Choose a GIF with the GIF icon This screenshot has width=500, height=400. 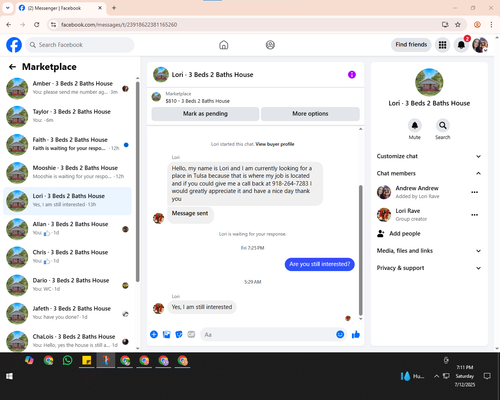(x=191, y=334)
